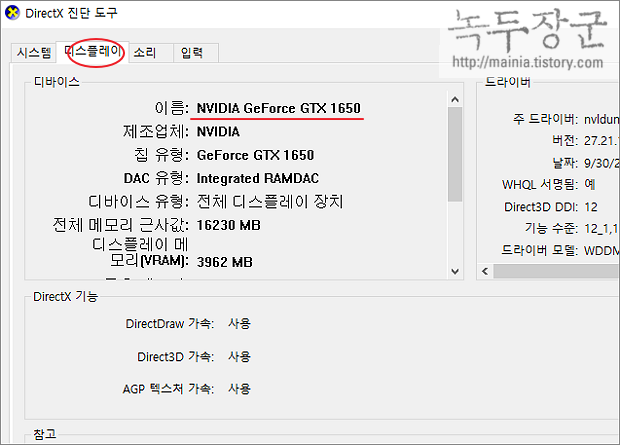620x445 pixels.
Task: Click the 주 드라이버 label
Action: tap(546, 119)
